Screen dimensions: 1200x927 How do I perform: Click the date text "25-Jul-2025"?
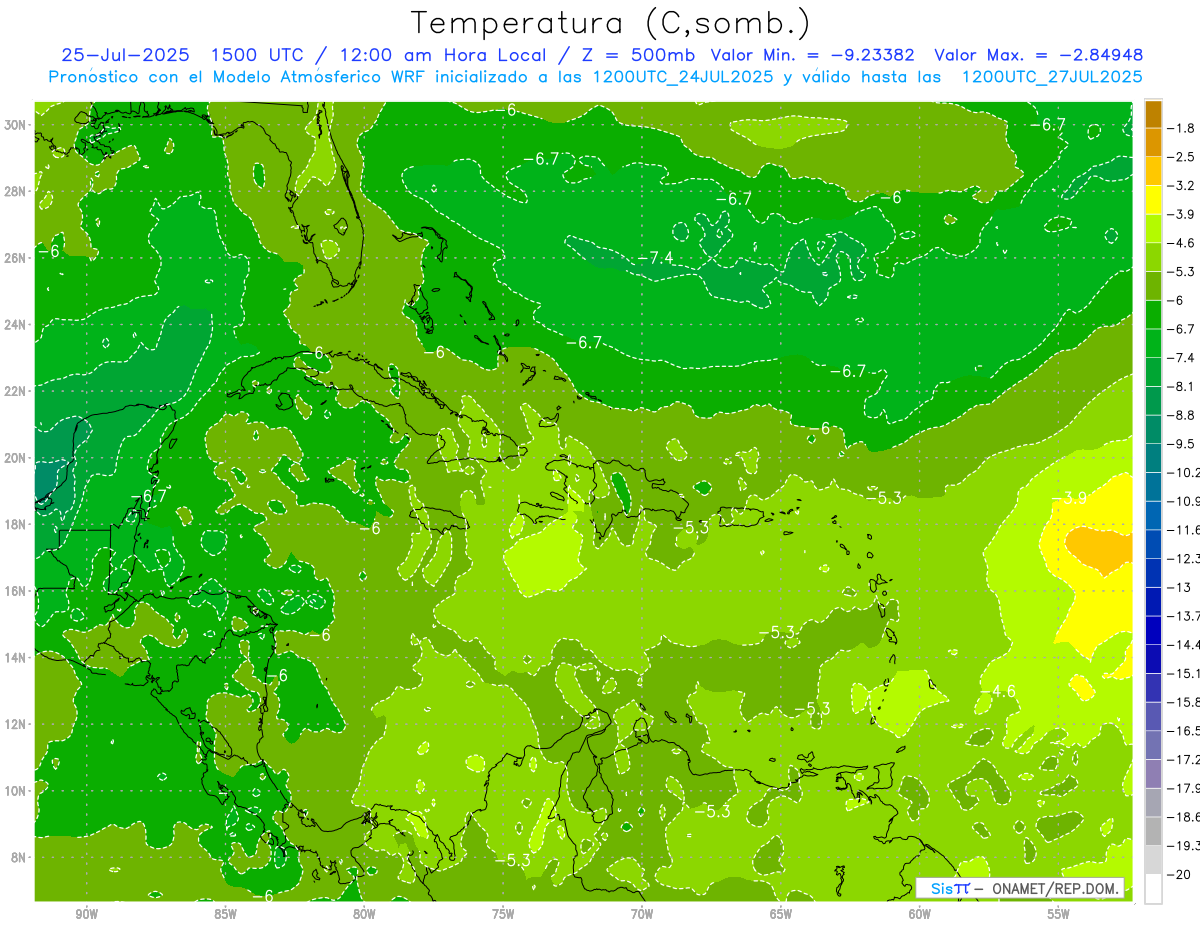pos(125,55)
